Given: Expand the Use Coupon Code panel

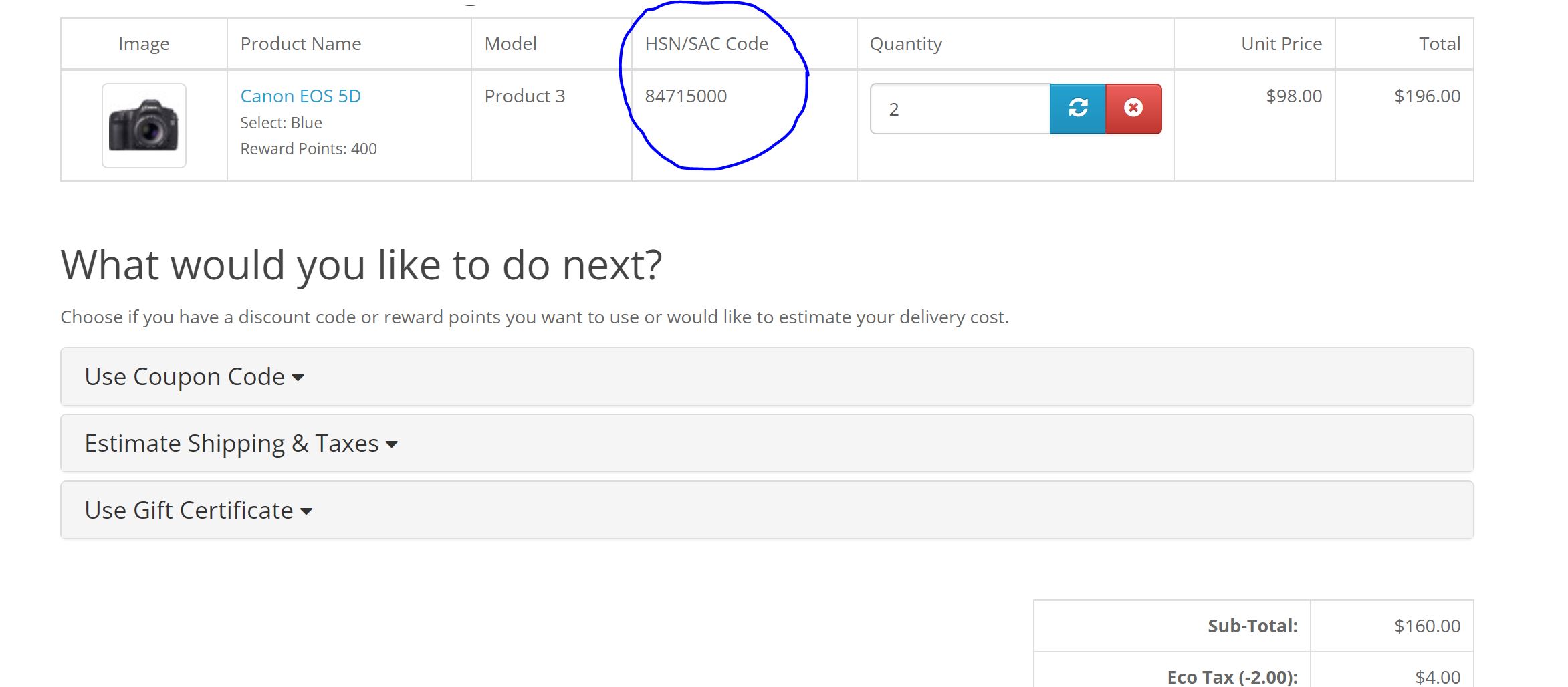Looking at the screenshot, I should (194, 377).
